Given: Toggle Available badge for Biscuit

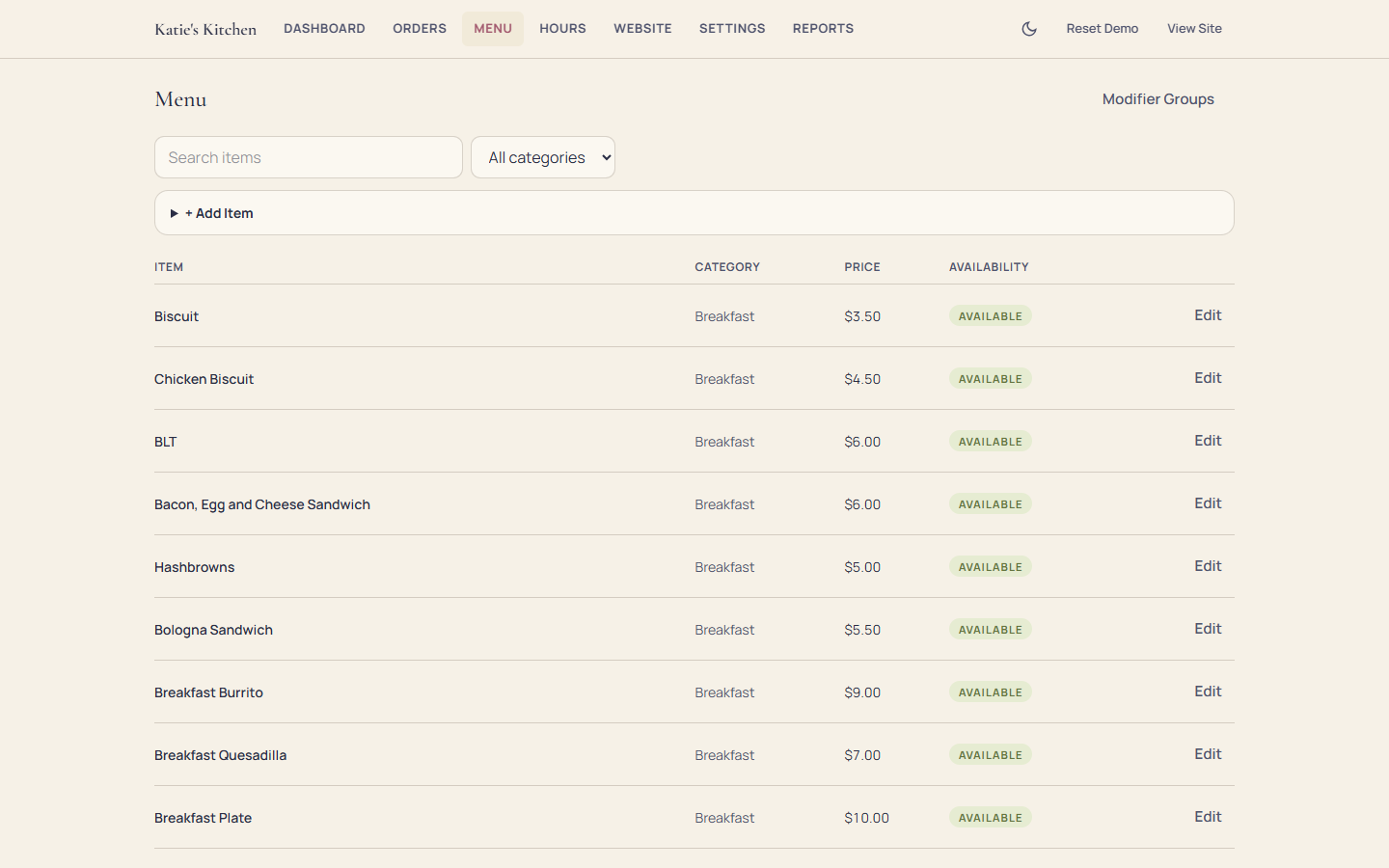Looking at the screenshot, I should [x=991, y=316].
